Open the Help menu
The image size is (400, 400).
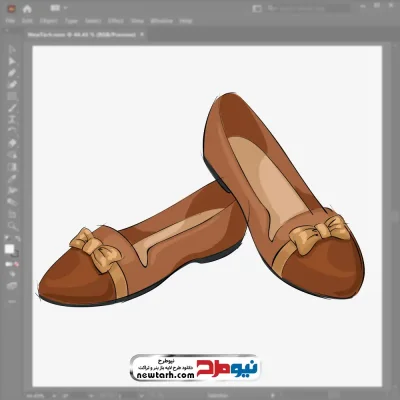[186, 21]
